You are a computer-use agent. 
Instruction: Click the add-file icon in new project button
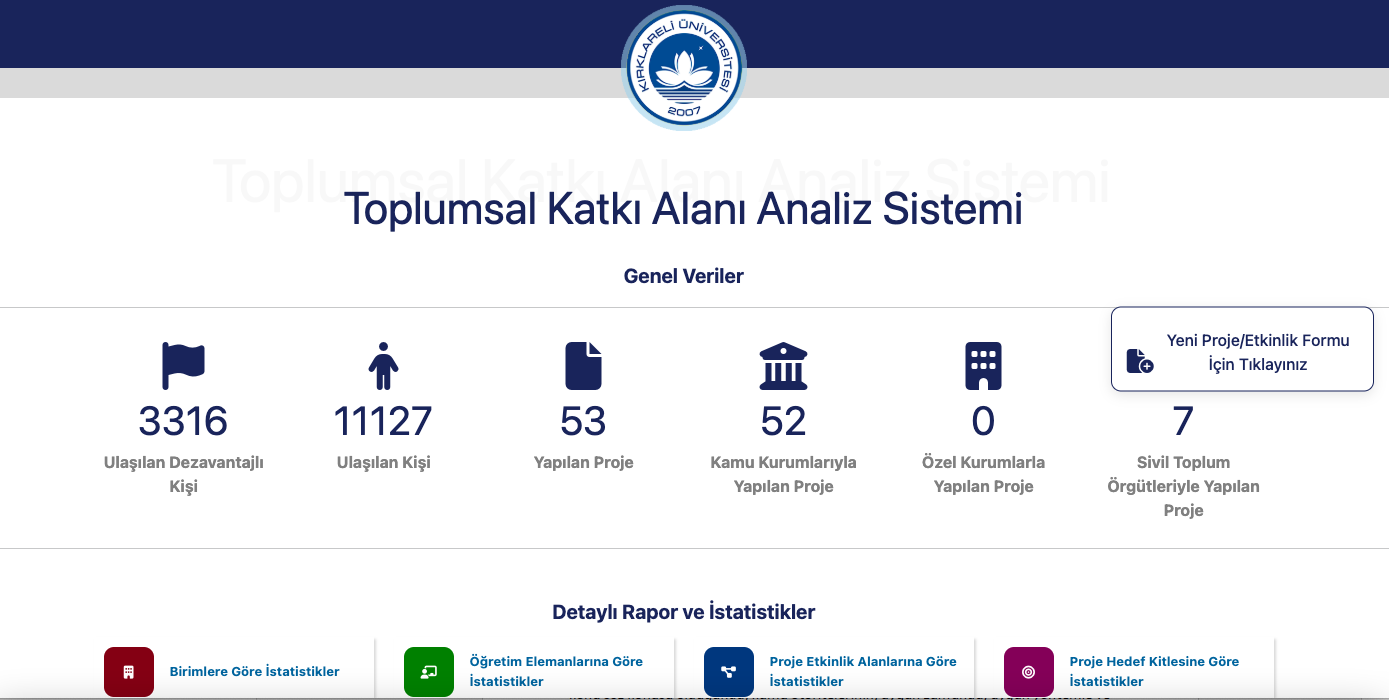1139,361
